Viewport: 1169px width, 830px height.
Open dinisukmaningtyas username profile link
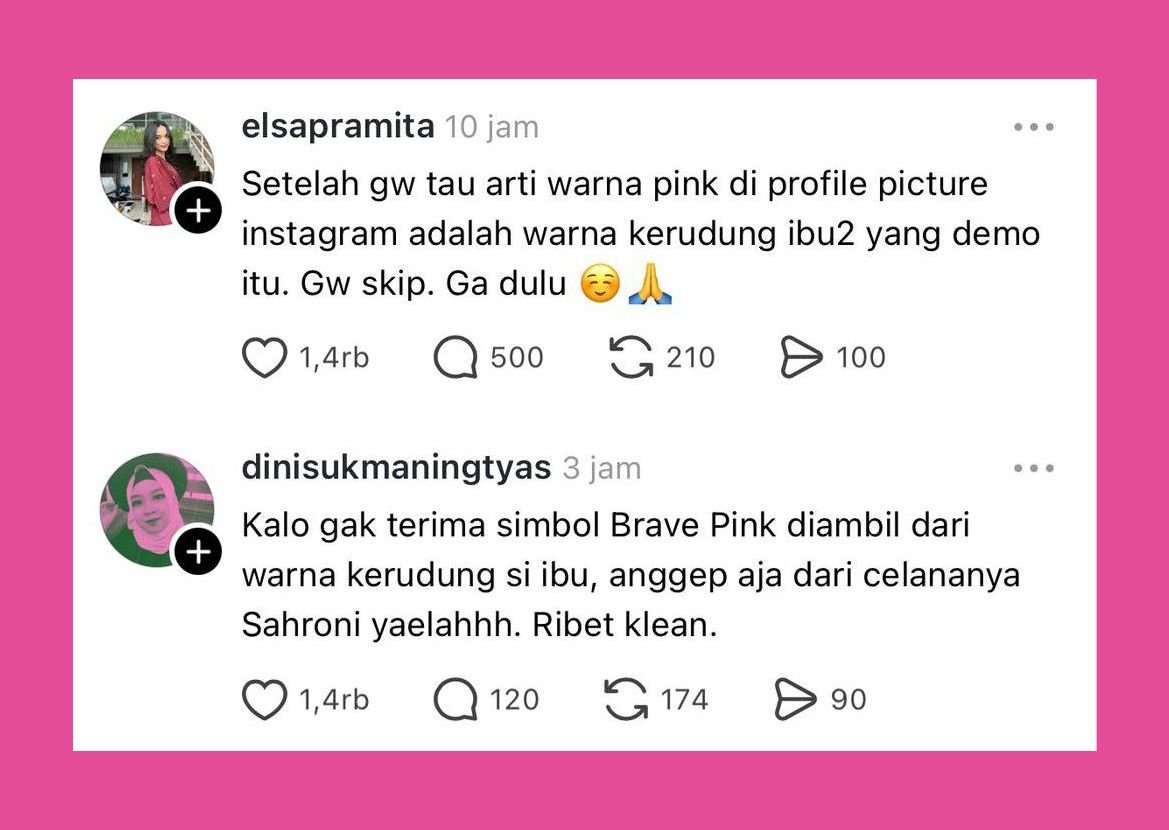pyautogui.click(x=397, y=469)
